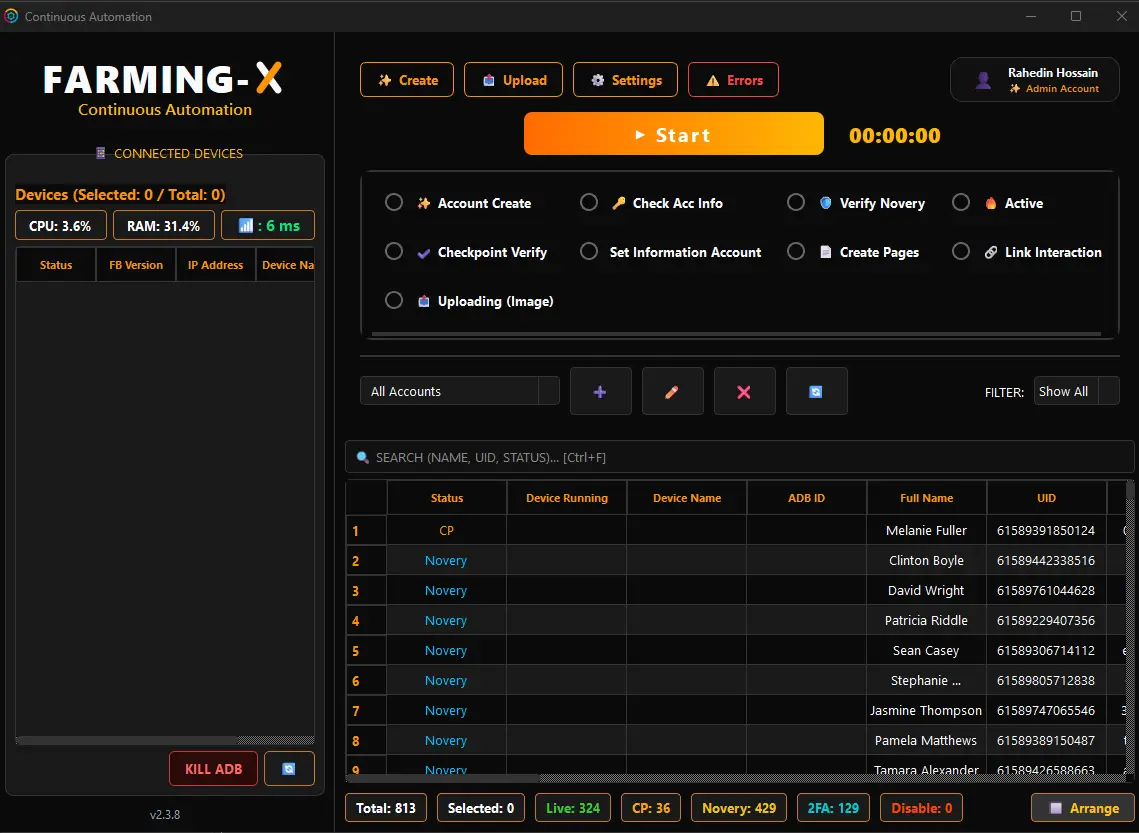1139x833 pixels.
Task: Click the David Wright name cell
Action: point(926,590)
